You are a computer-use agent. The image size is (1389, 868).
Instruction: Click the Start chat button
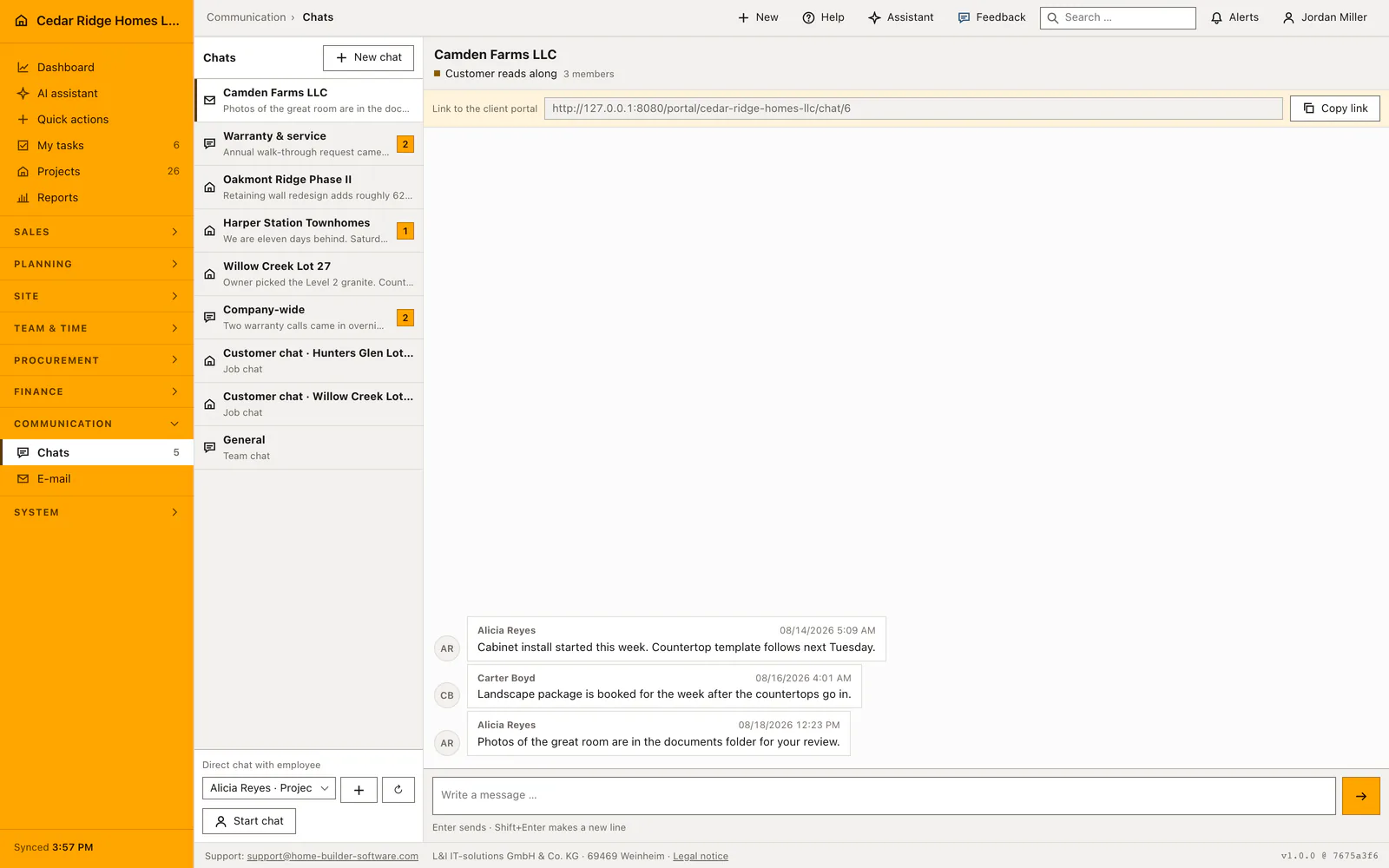pos(249,821)
